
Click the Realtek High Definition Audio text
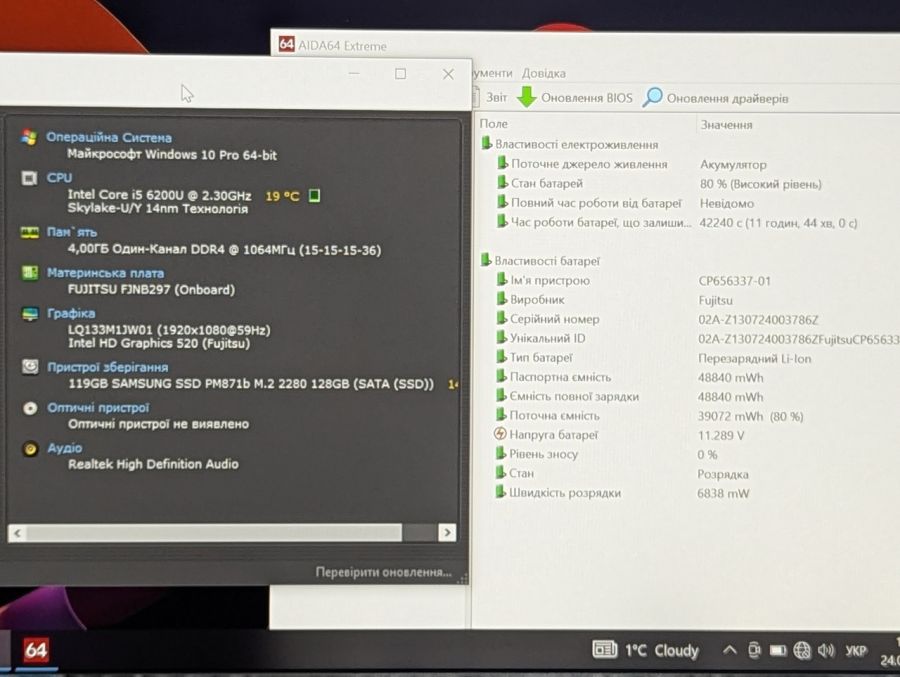[x=153, y=464]
